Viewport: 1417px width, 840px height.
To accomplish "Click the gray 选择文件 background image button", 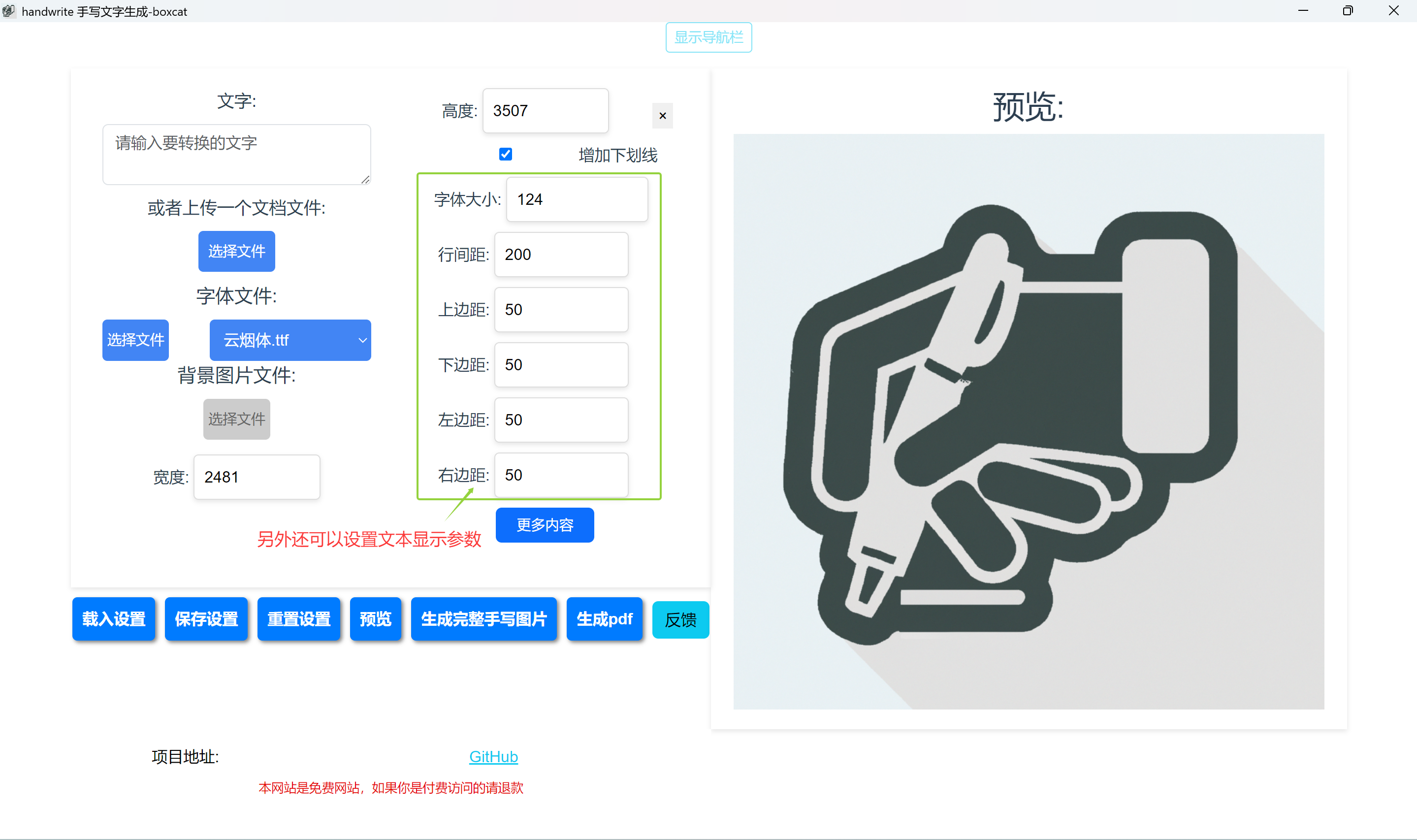I will [x=236, y=420].
